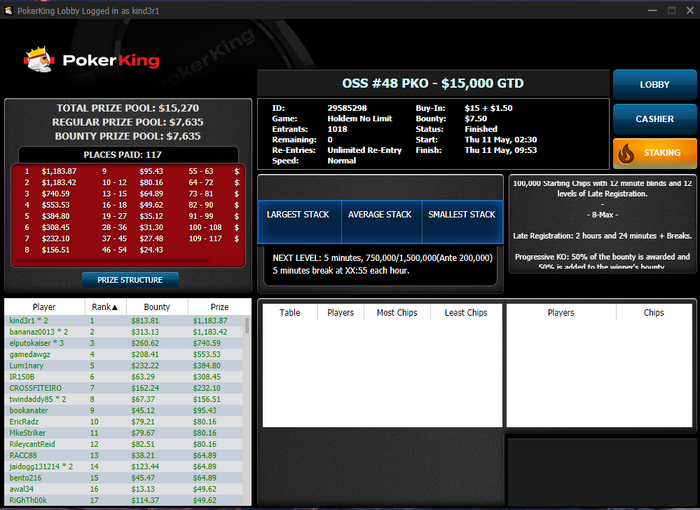Open the Staking section
The height and width of the screenshot is (510, 700).
[x=654, y=153]
